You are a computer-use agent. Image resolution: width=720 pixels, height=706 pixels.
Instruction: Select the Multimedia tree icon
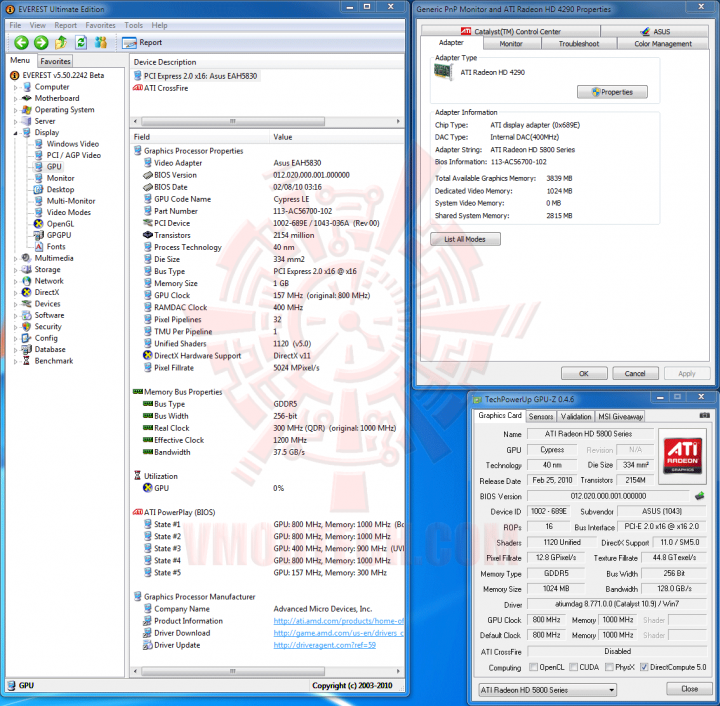coord(27,258)
